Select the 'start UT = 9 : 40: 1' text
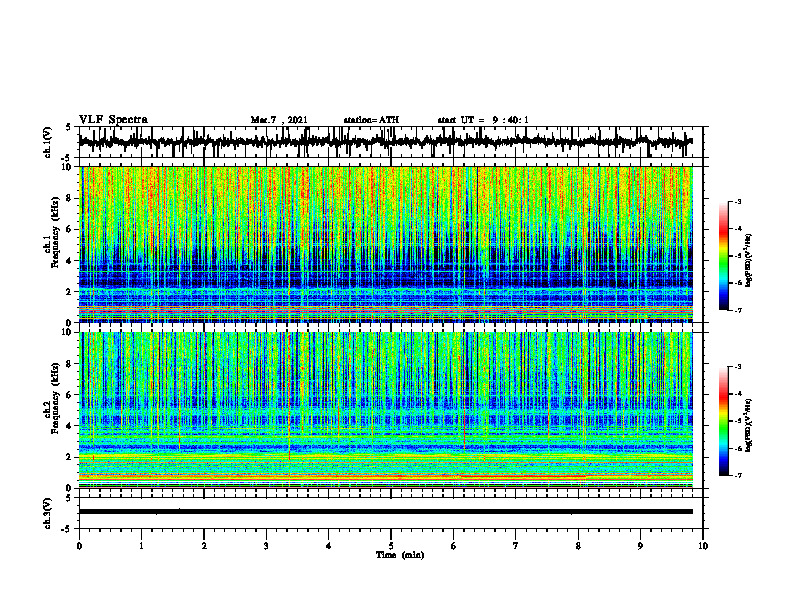This screenshot has width=792, height=612. (483, 120)
